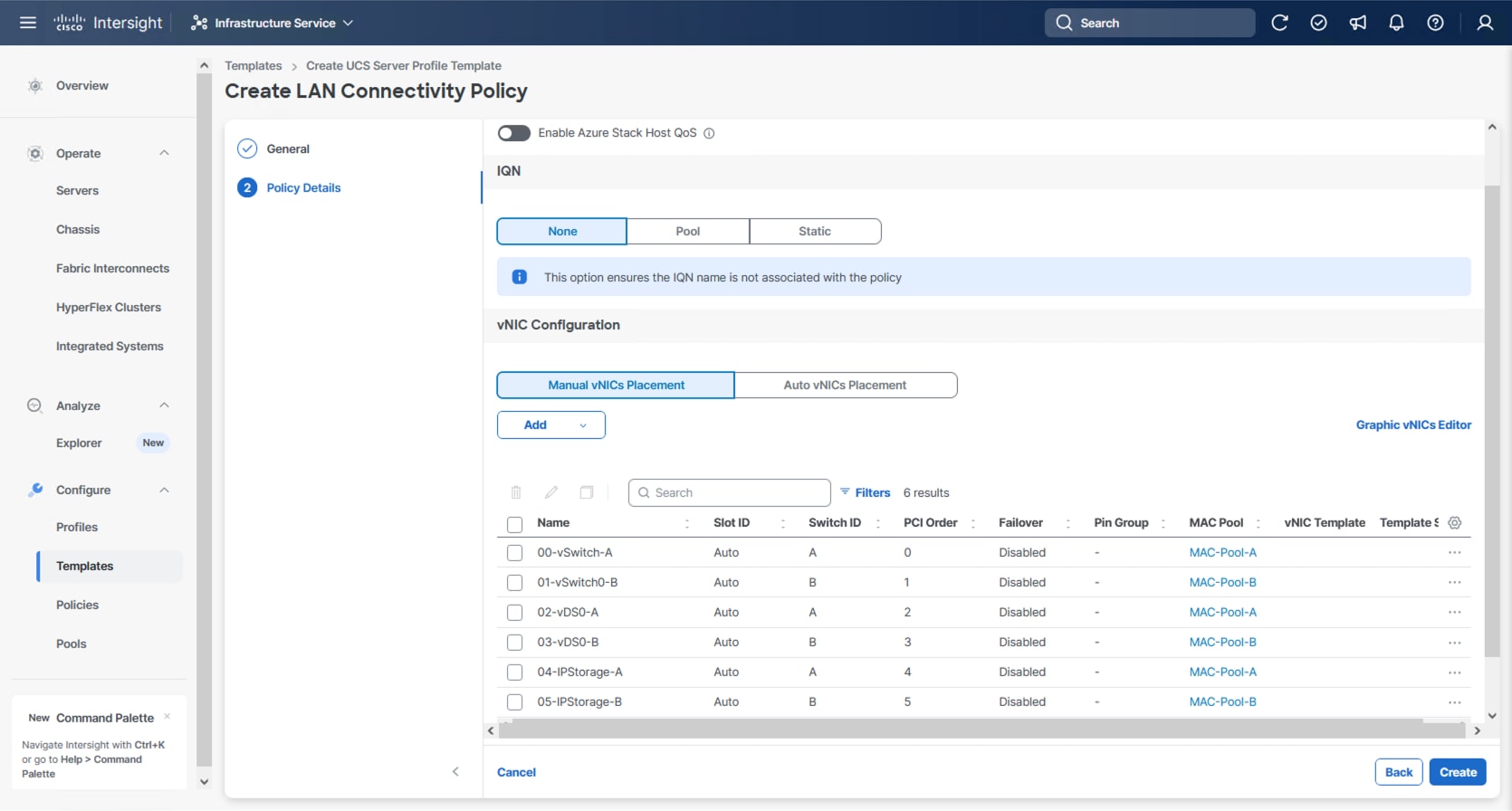Open table column settings gear icon
This screenshot has width=1512, height=811.
pos(1455,523)
